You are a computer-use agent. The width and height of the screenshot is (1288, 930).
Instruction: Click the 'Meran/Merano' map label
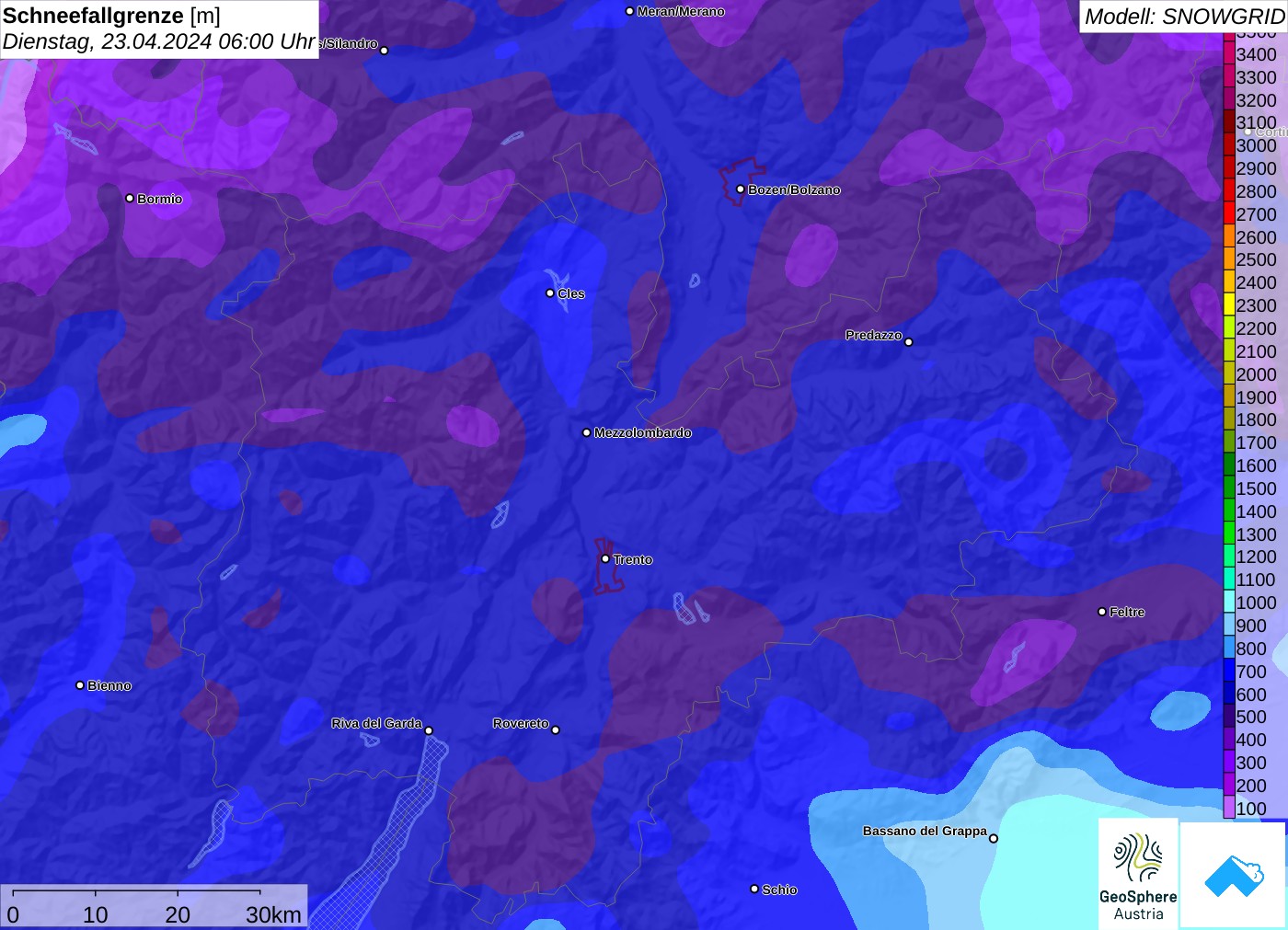pyautogui.click(x=681, y=11)
